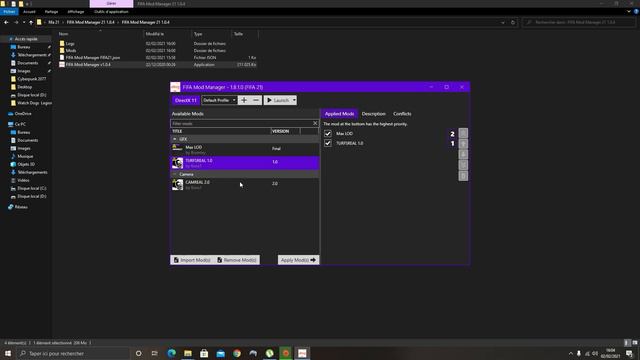Clear the mod filter with X icon
This screenshot has width=640, height=360.
tap(315, 123)
